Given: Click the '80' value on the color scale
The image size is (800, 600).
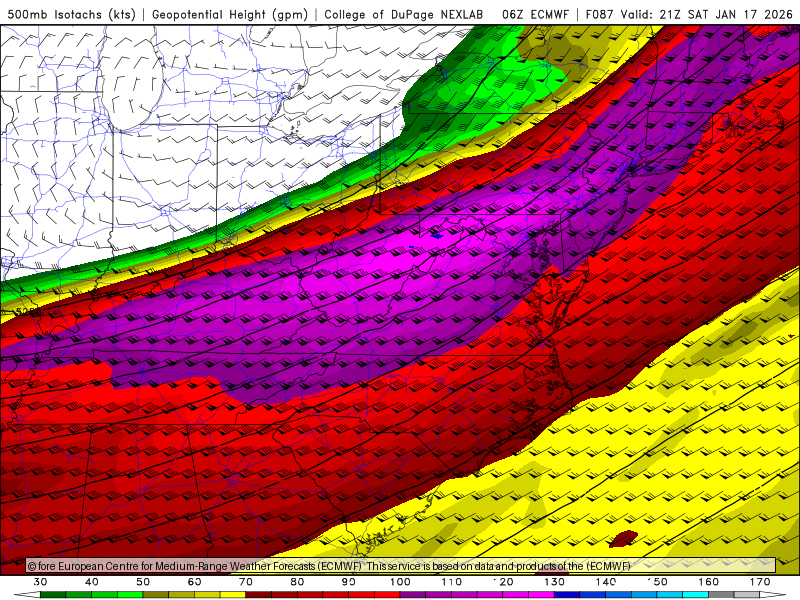Looking at the screenshot, I should [297, 582].
